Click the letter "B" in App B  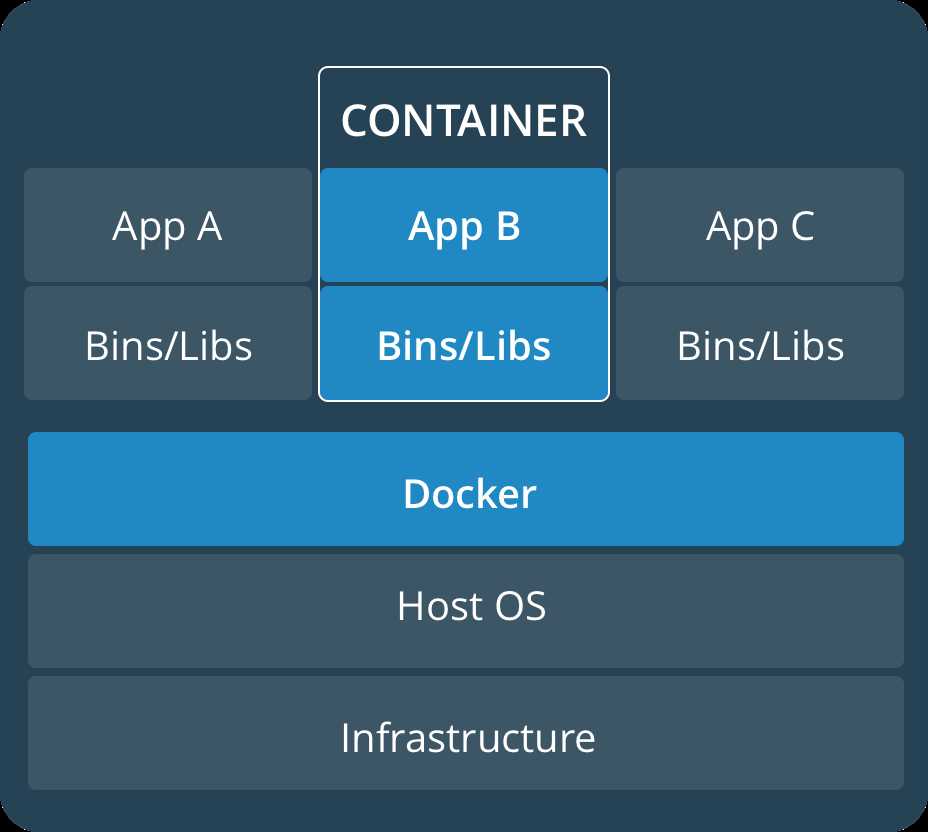tap(508, 226)
